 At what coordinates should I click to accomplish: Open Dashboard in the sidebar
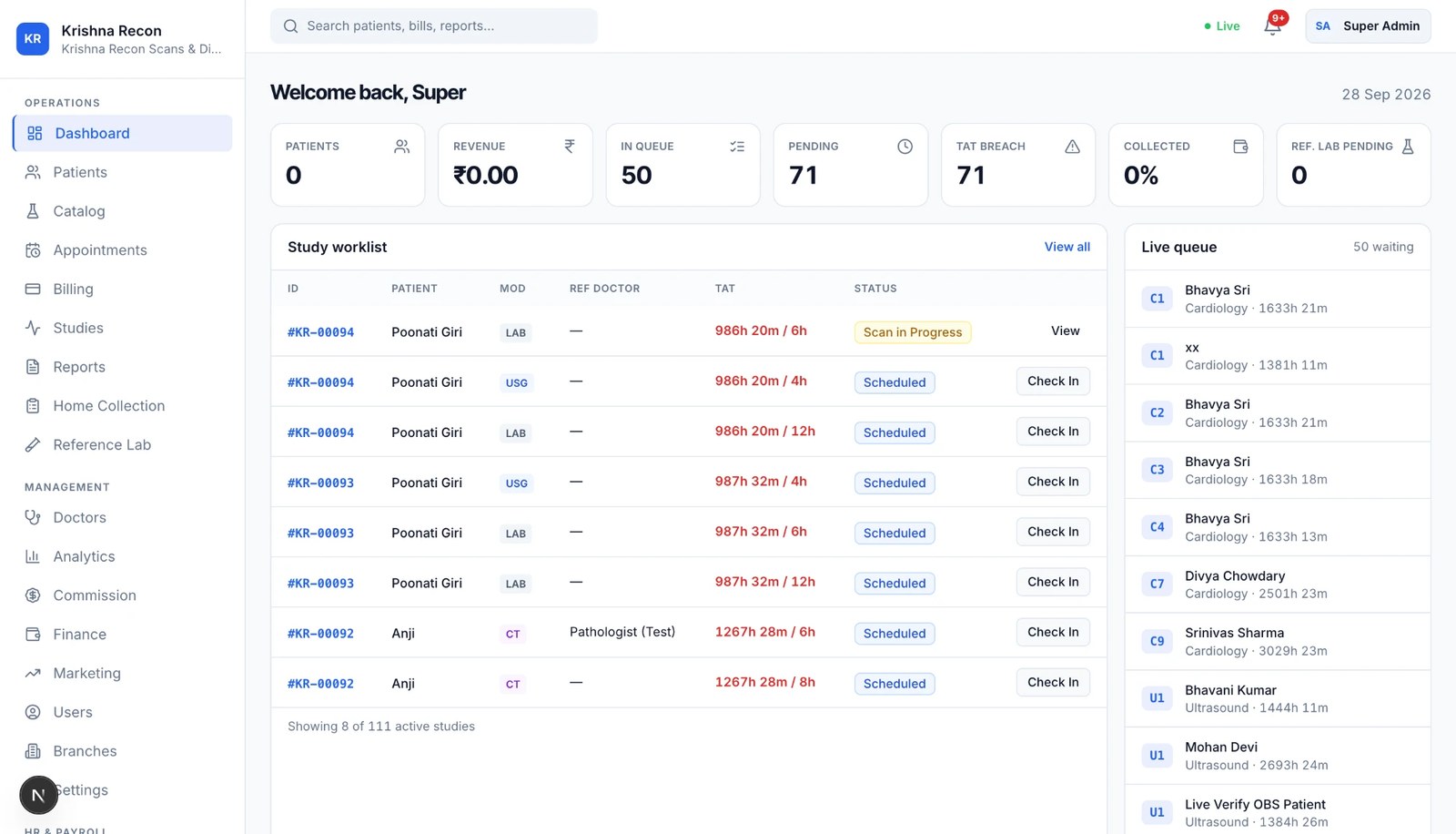123,133
